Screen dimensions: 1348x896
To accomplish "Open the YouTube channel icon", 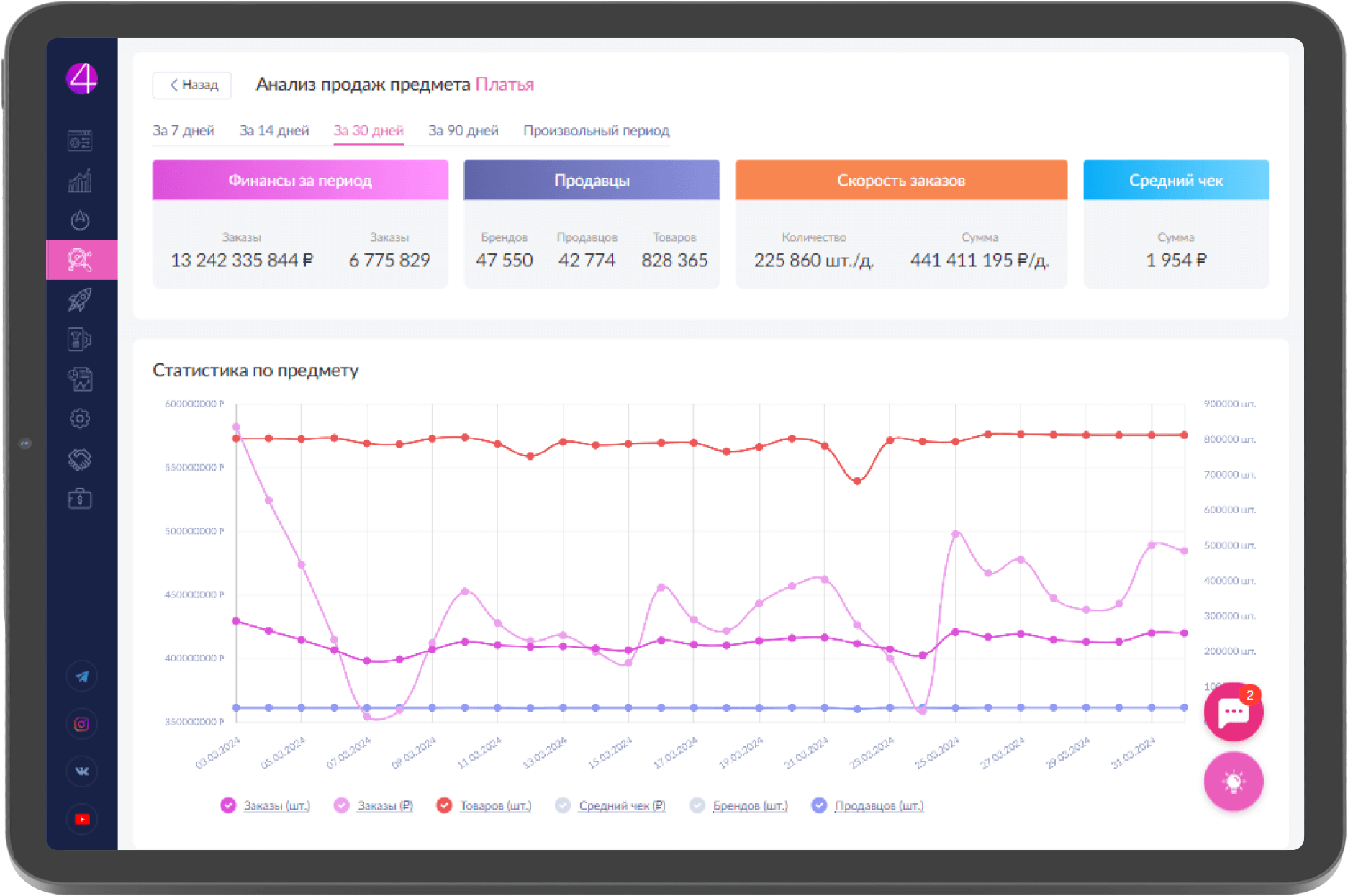I will click(82, 819).
